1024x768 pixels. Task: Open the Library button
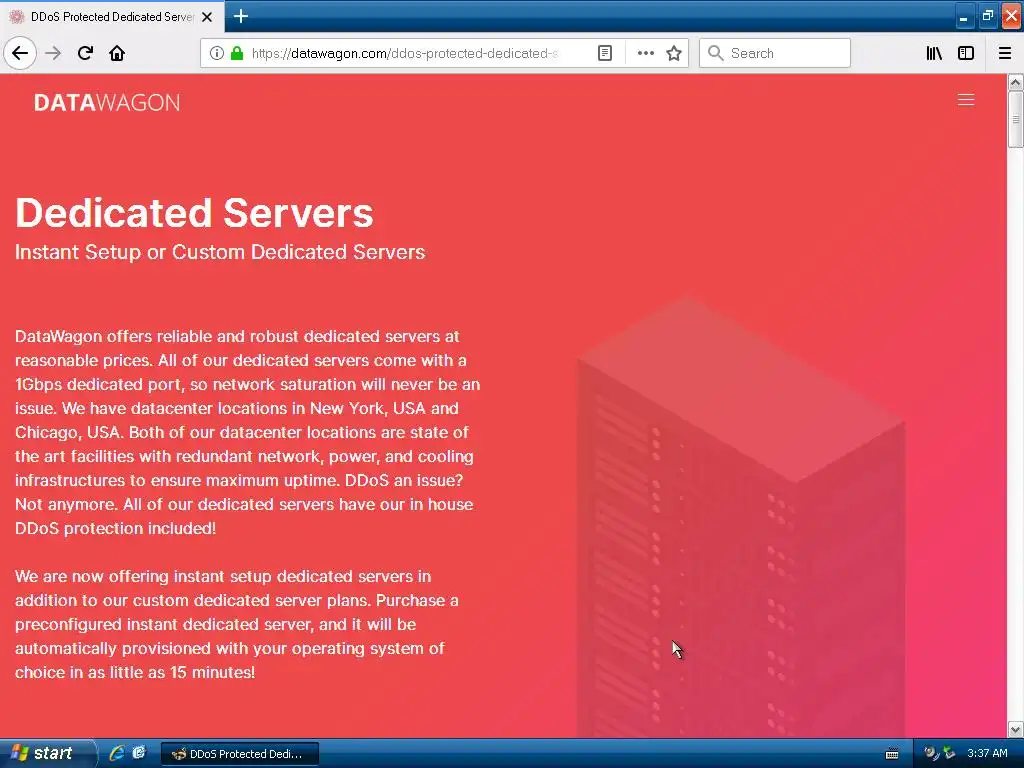click(x=934, y=53)
